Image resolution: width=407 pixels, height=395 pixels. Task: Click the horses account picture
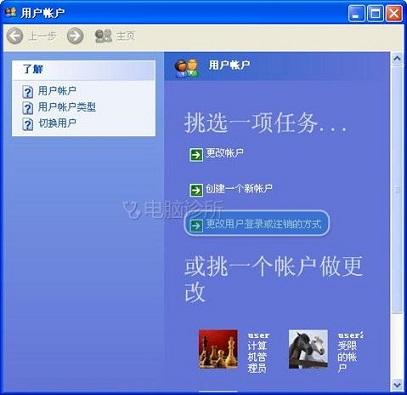[308, 349]
